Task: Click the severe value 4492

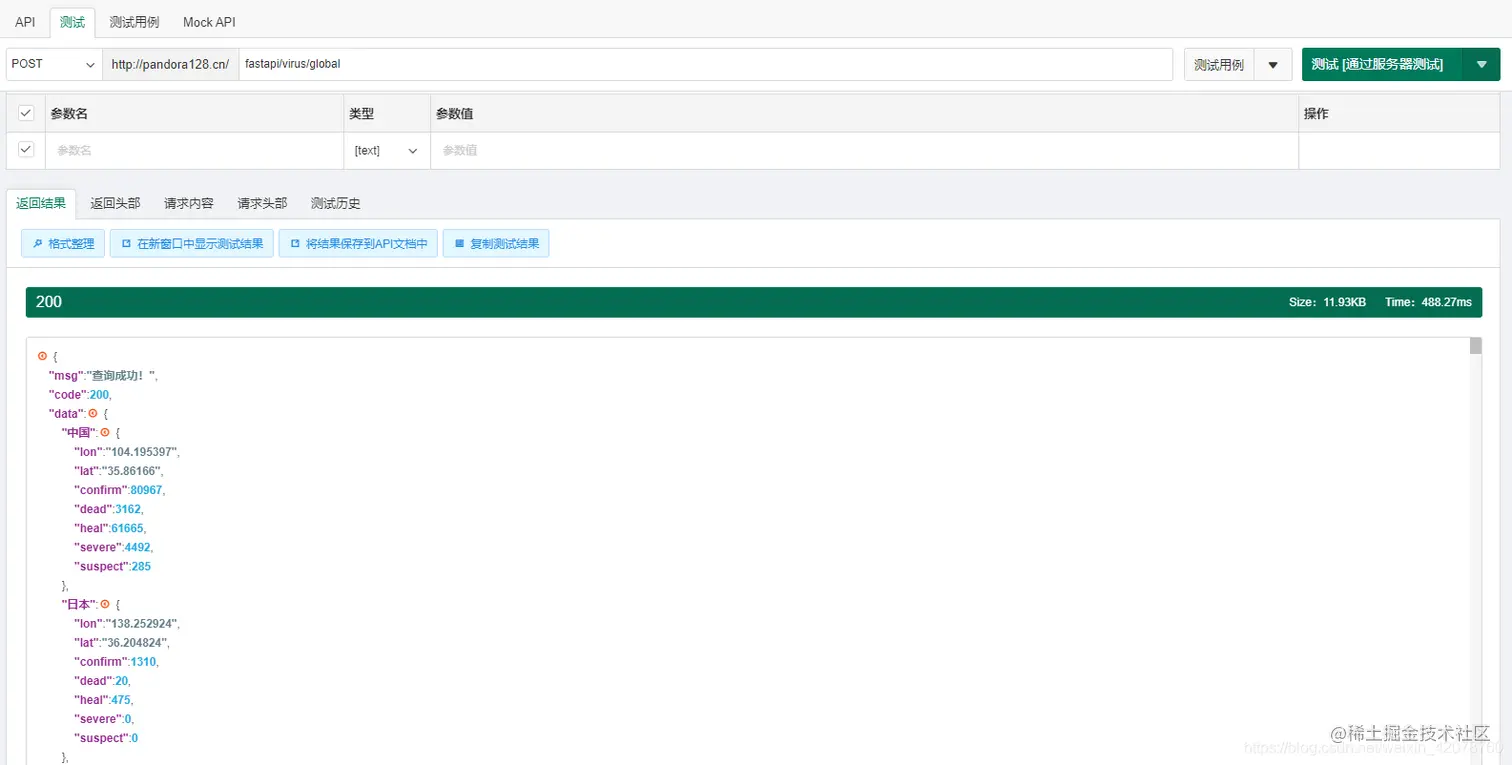Action: click(x=139, y=546)
